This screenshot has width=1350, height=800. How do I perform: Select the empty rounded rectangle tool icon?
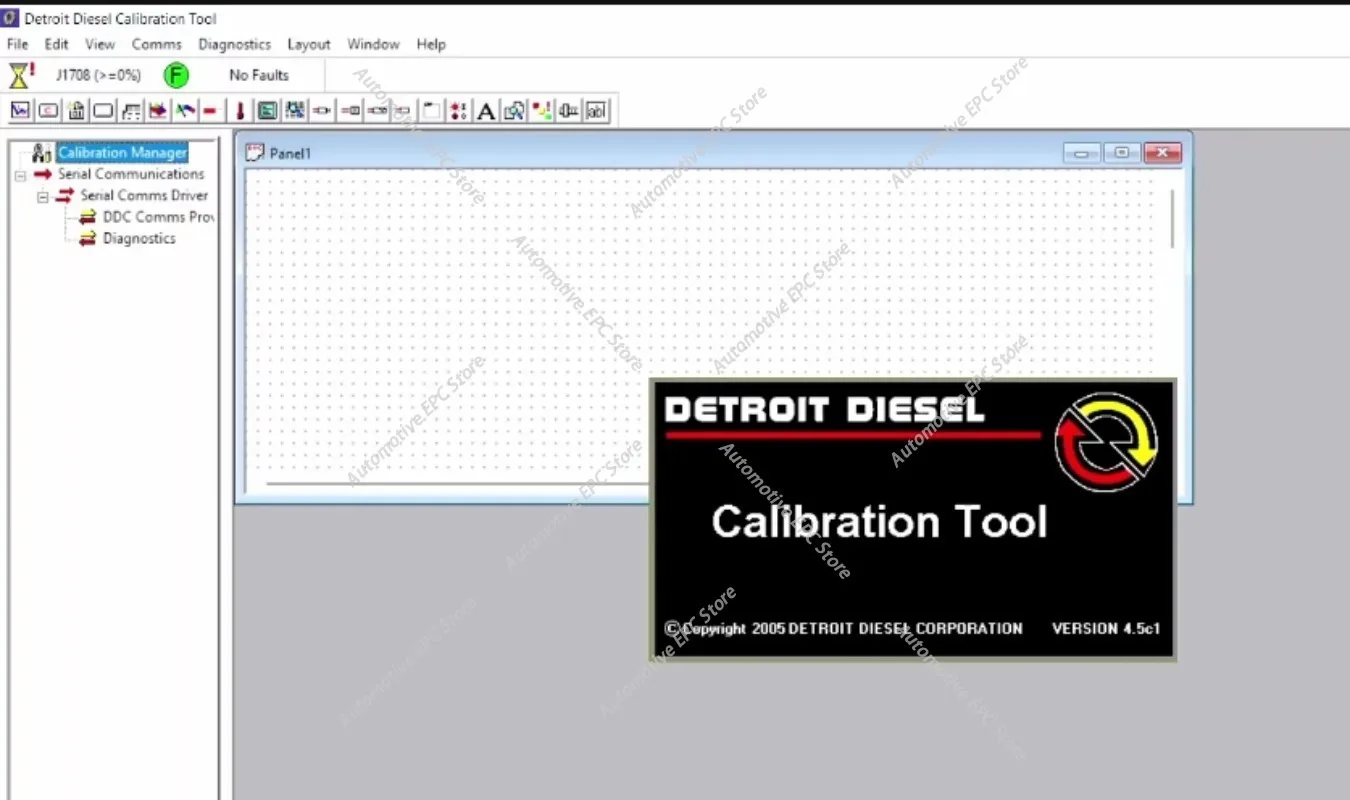[x=103, y=110]
